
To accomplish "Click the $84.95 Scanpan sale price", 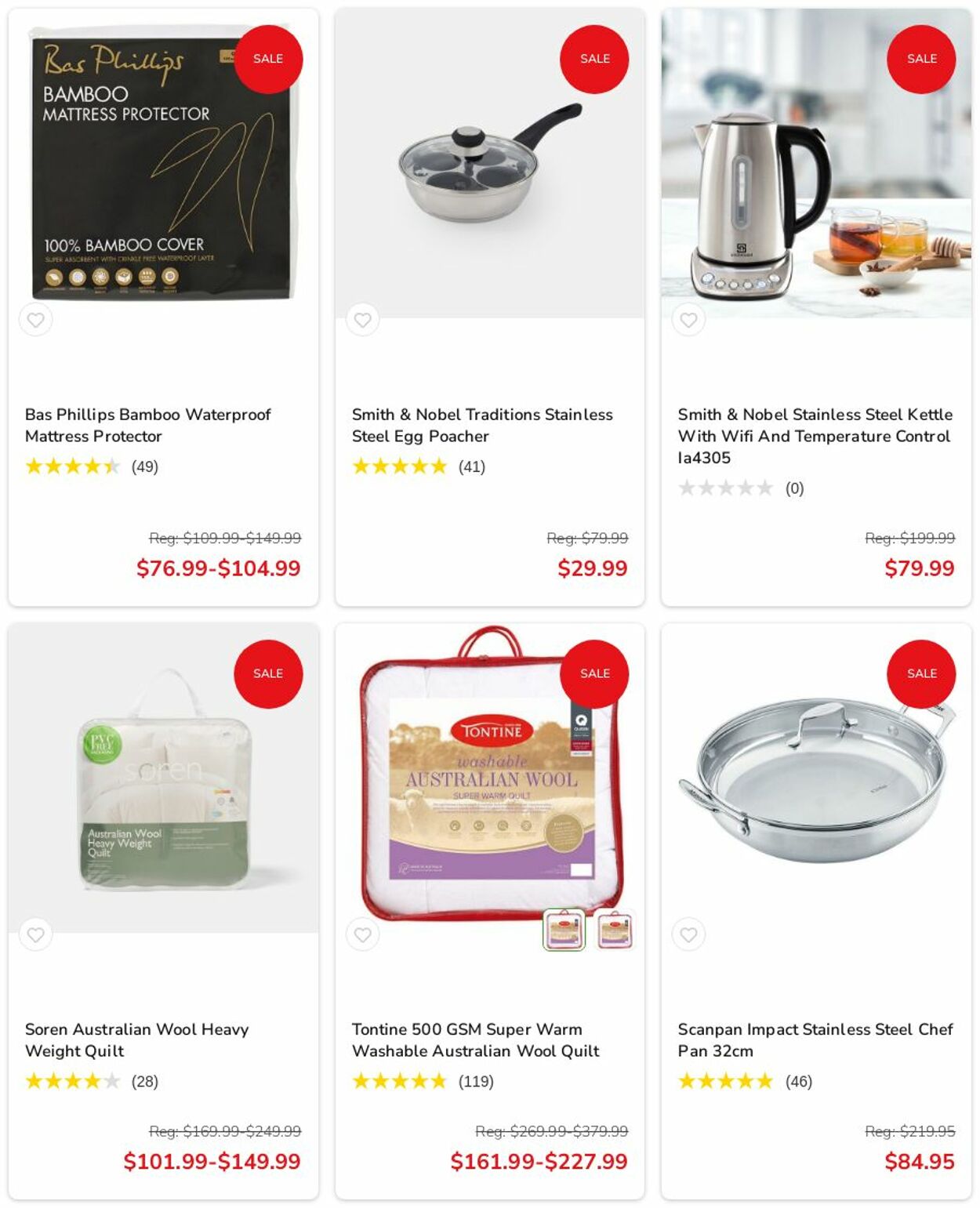I will pos(919,1161).
